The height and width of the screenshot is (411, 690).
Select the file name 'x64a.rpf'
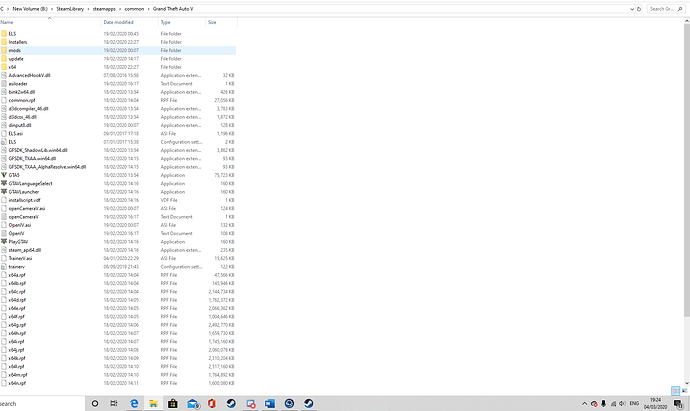[17, 275]
